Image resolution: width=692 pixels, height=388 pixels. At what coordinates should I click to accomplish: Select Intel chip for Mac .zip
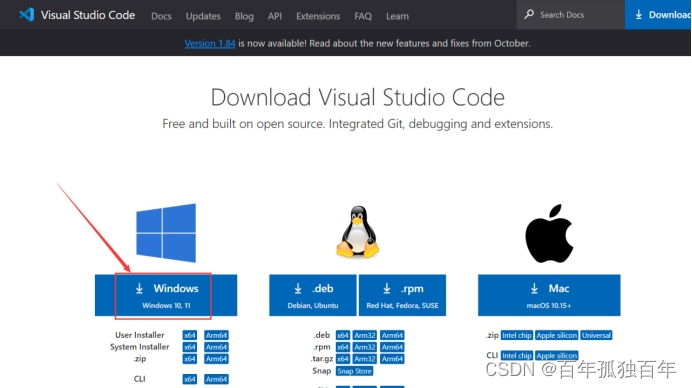click(517, 335)
